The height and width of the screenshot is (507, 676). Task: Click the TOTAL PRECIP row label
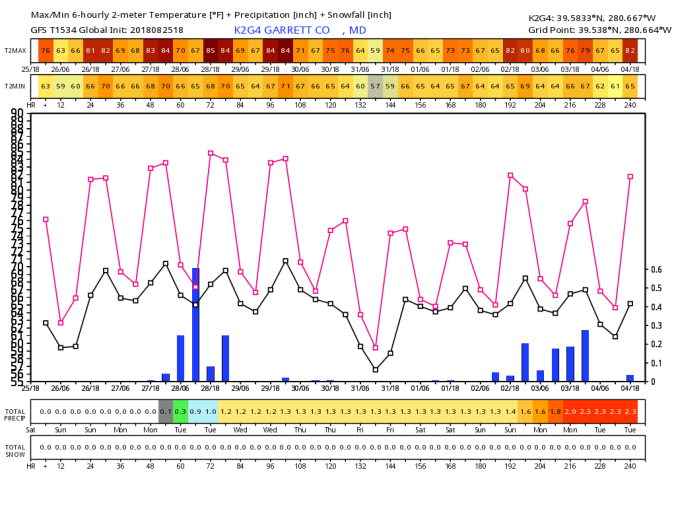click(x=15, y=412)
